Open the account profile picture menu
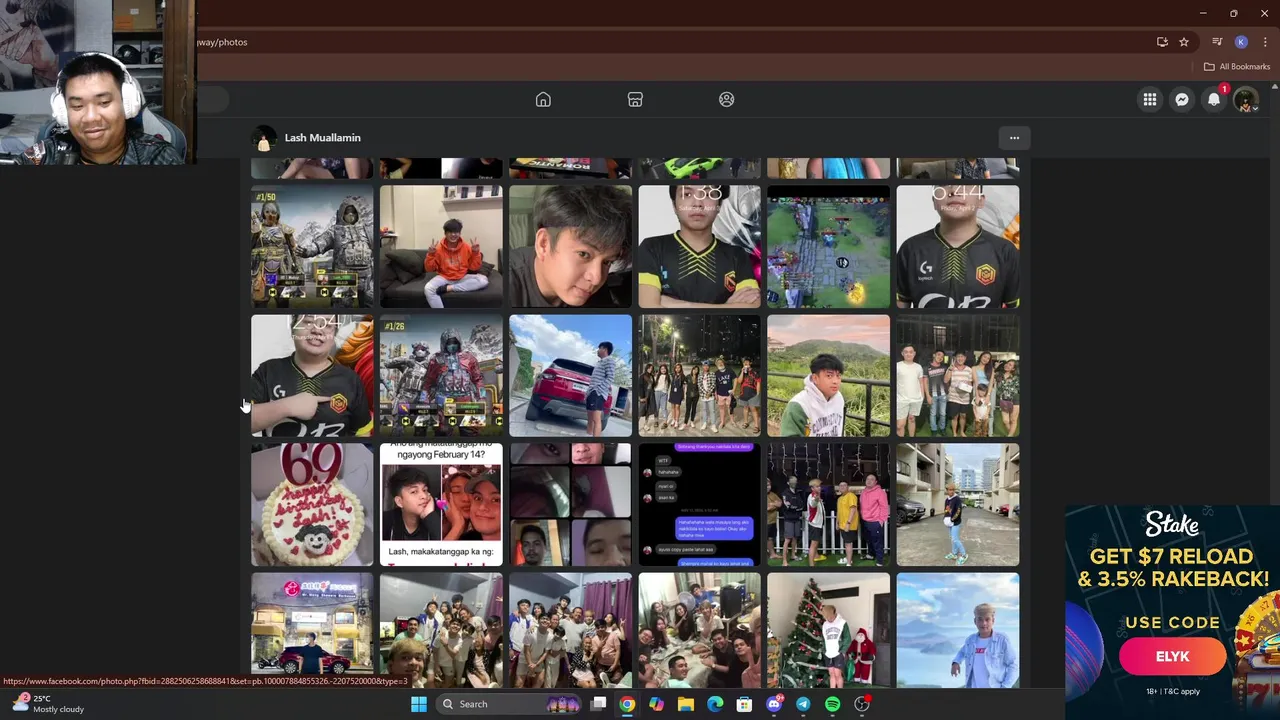The image size is (1280, 720). pyautogui.click(x=1246, y=99)
